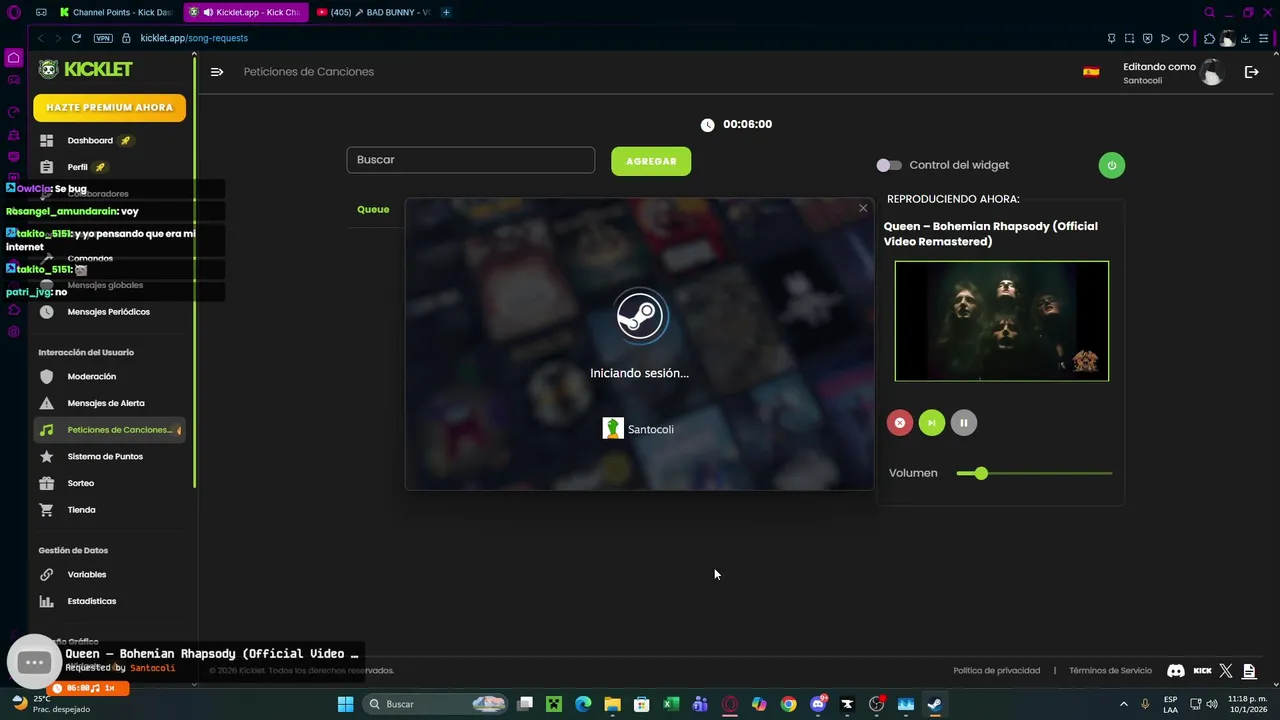Screen dimensions: 1280x720
Task: Select the Santocoli account in Steam overlay
Action: point(638,429)
